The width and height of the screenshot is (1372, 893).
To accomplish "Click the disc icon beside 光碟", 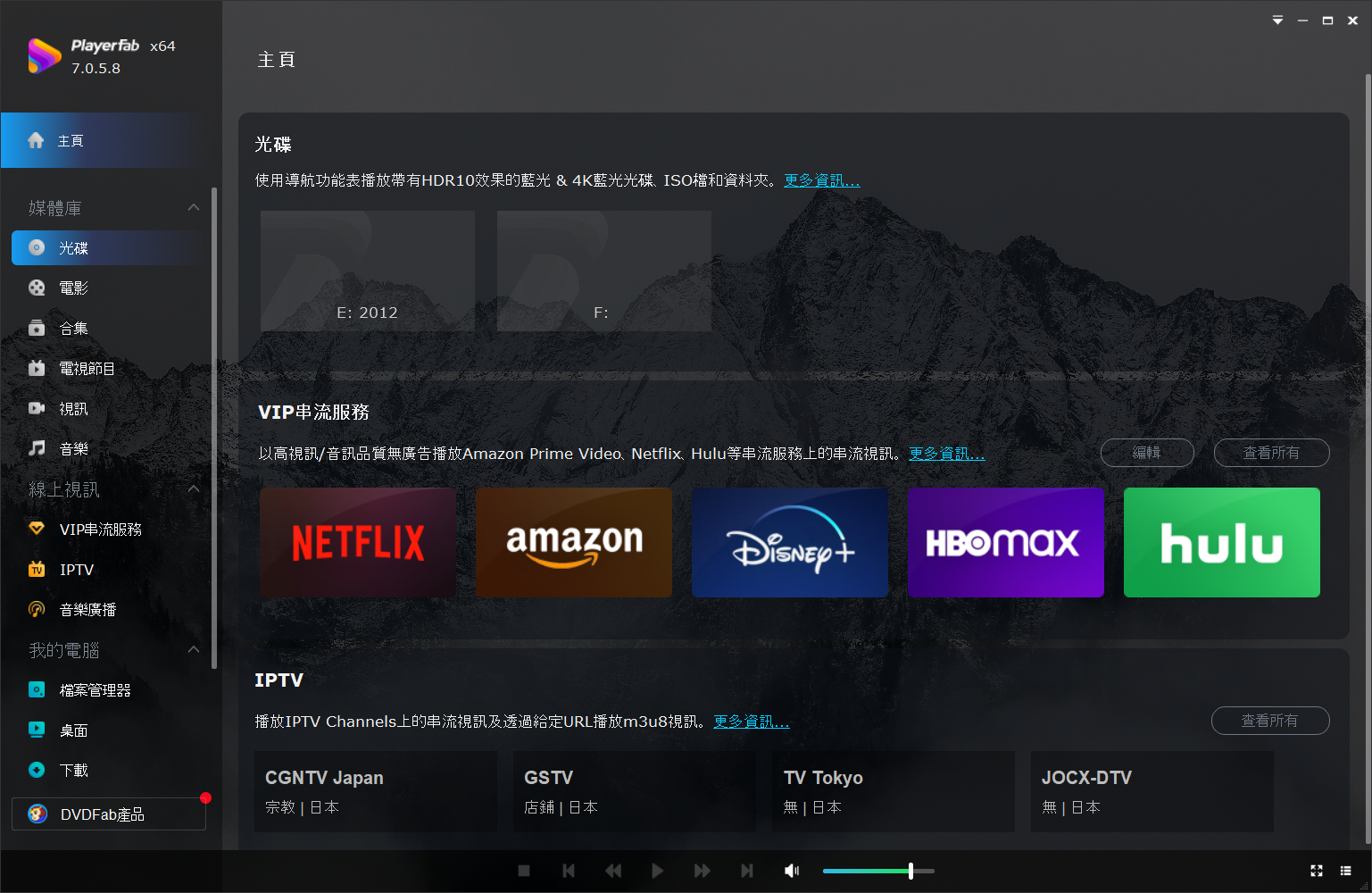I will (37, 247).
